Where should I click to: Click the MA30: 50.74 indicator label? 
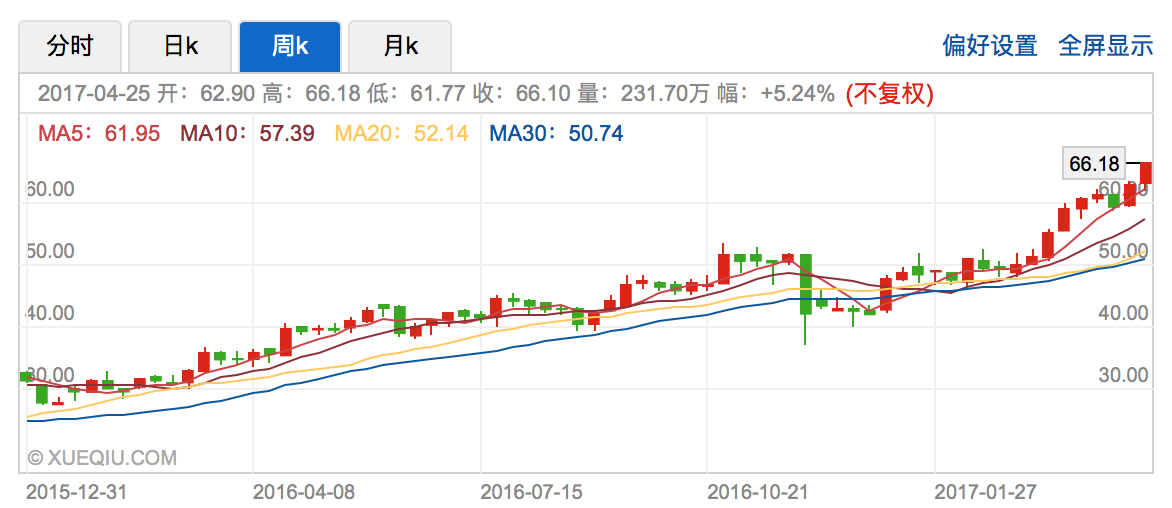[x=556, y=133]
